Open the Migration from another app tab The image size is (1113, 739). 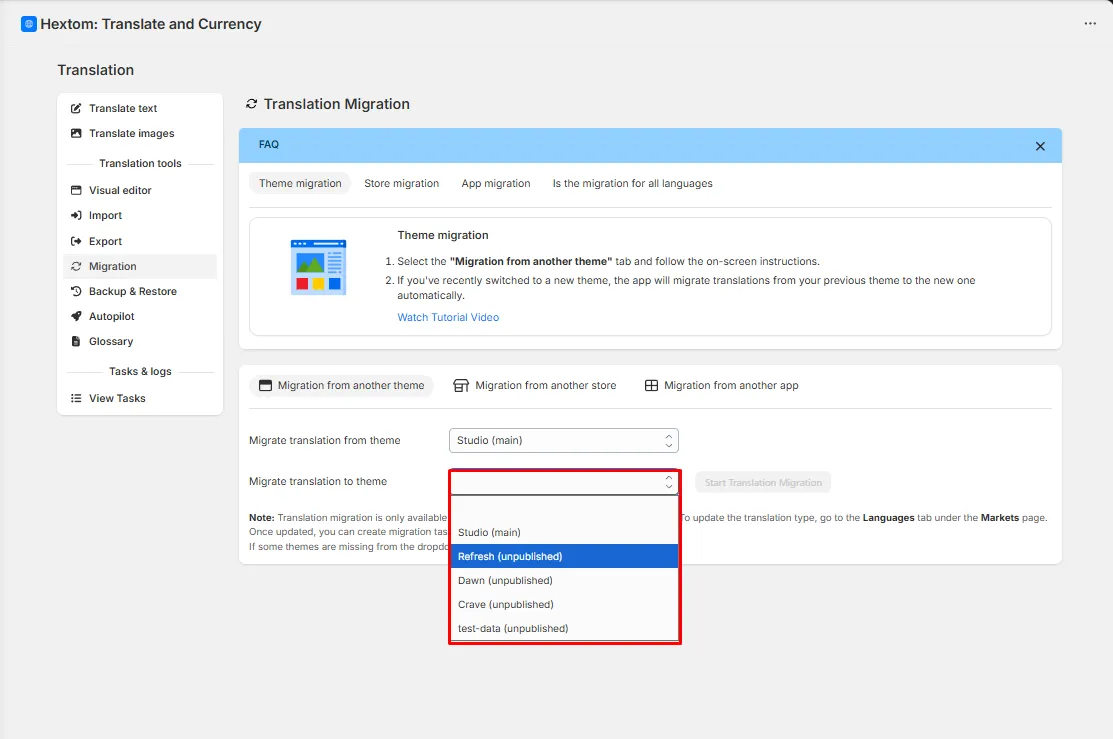721,385
